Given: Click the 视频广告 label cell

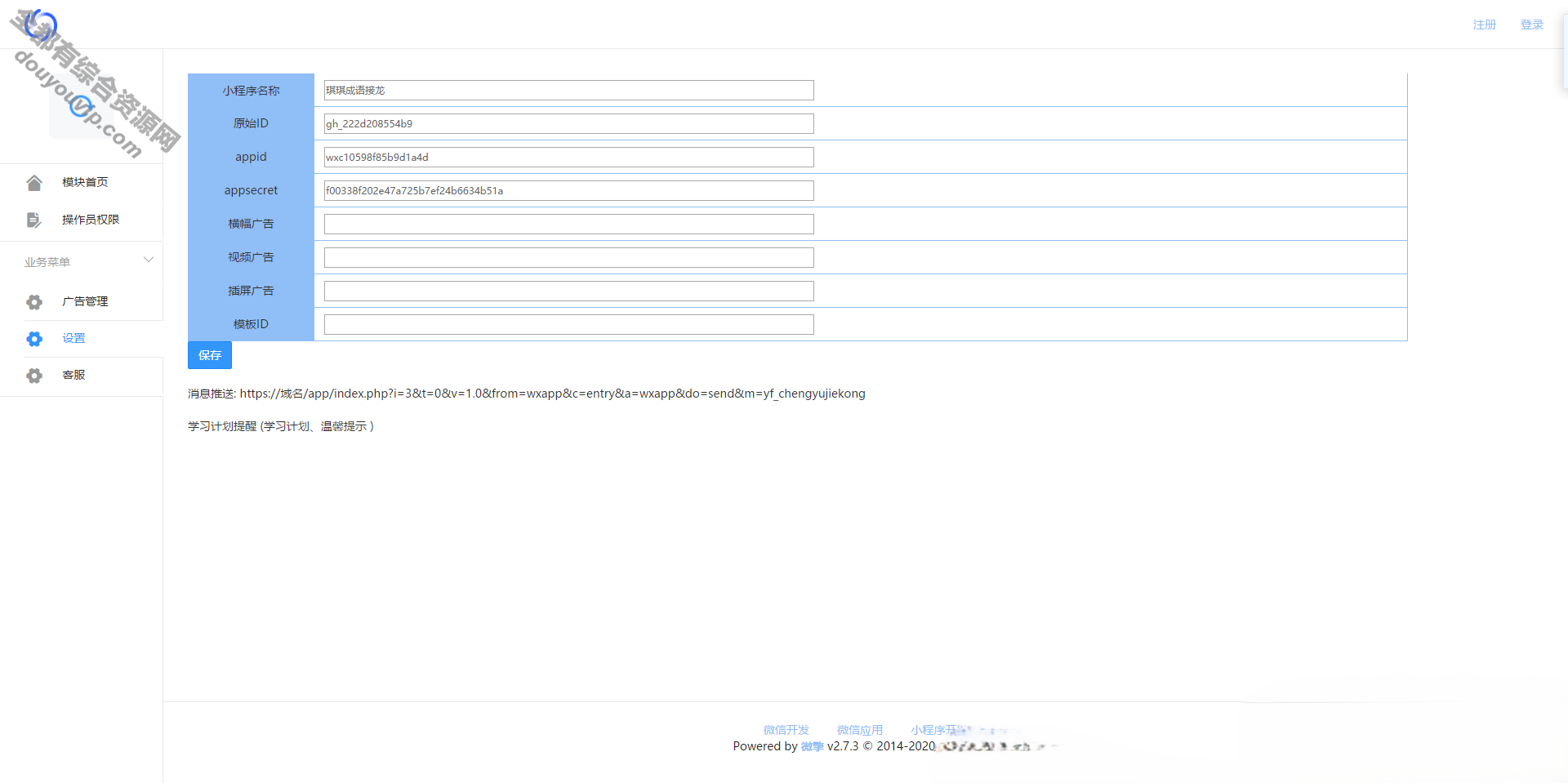Looking at the screenshot, I should (x=251, y=257).
